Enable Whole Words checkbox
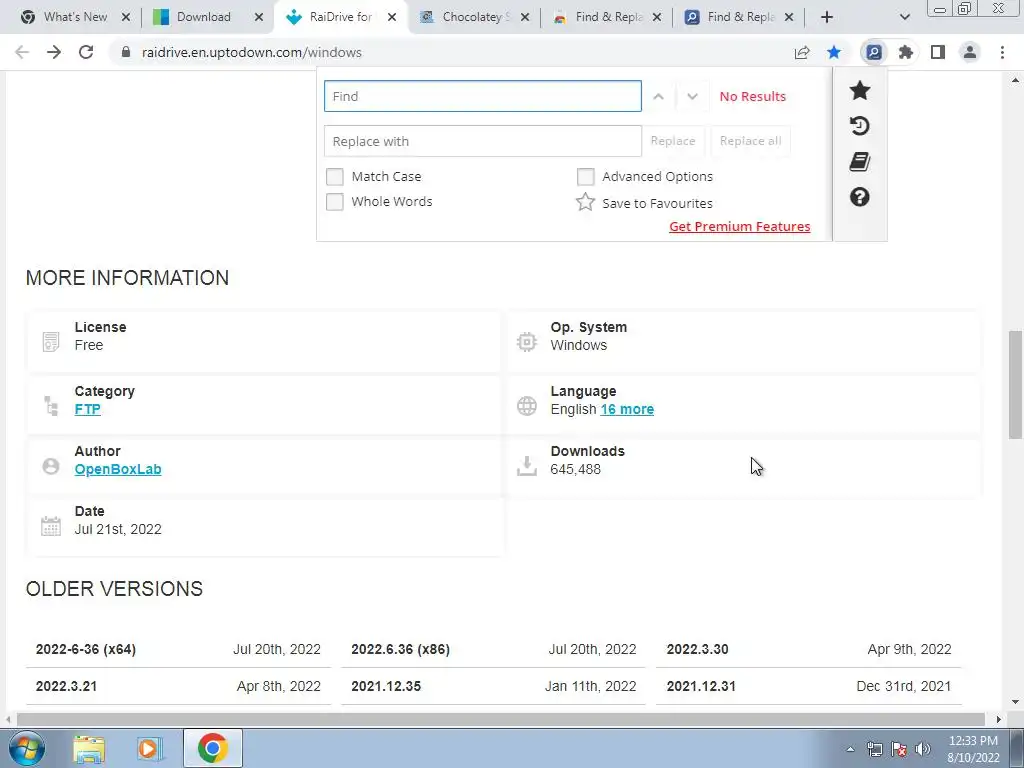The image size is (1024, 768). (x=334, y=202)
